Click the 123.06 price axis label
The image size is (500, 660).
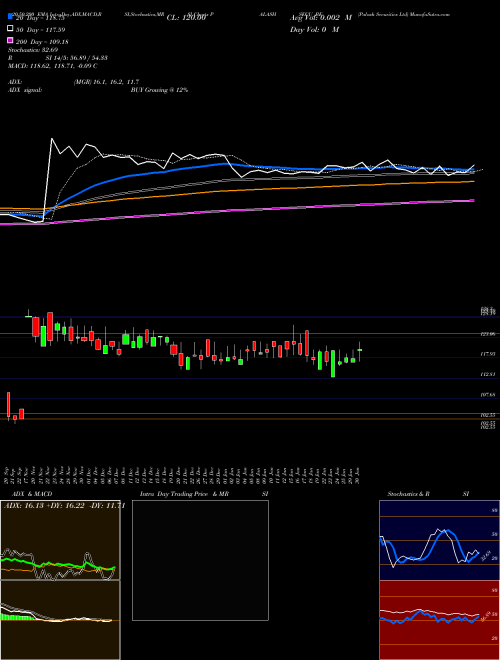point(488,334)
